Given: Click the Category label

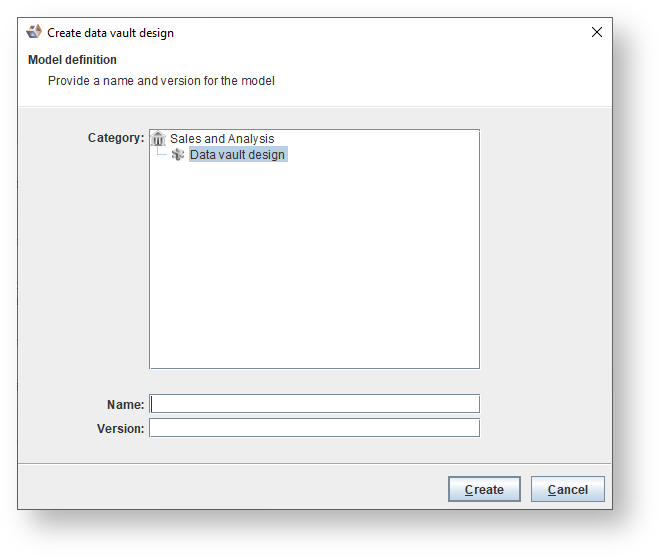Looking at the screenshot, I should [x=116, y=138].
